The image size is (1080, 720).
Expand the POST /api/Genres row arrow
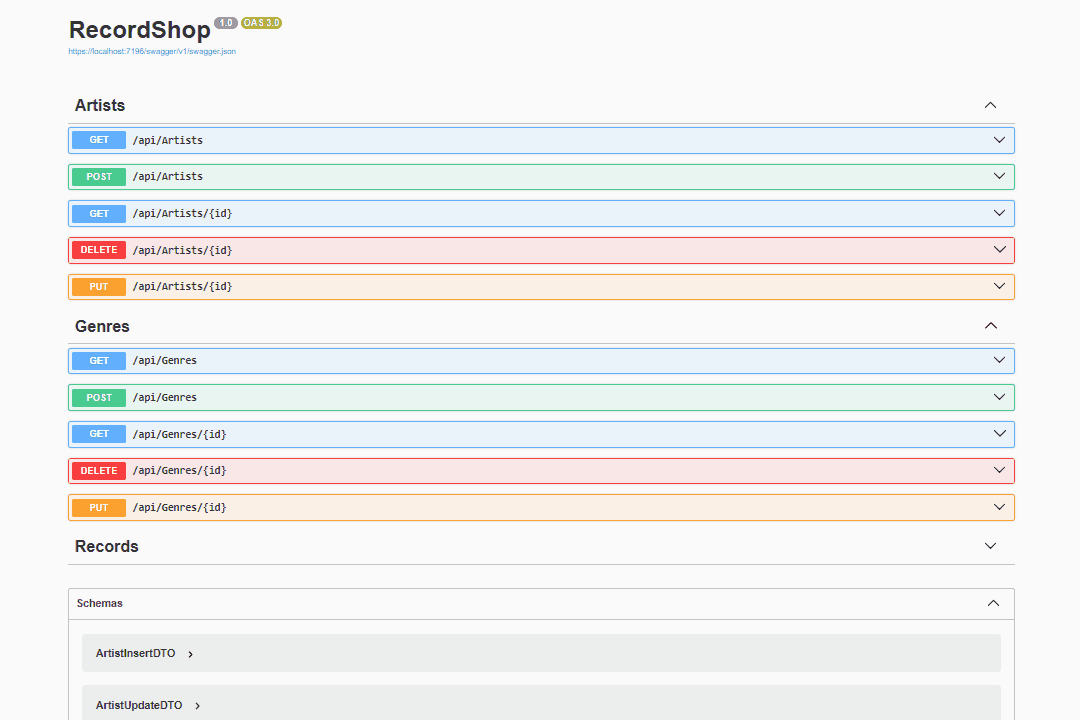(999, 397)
